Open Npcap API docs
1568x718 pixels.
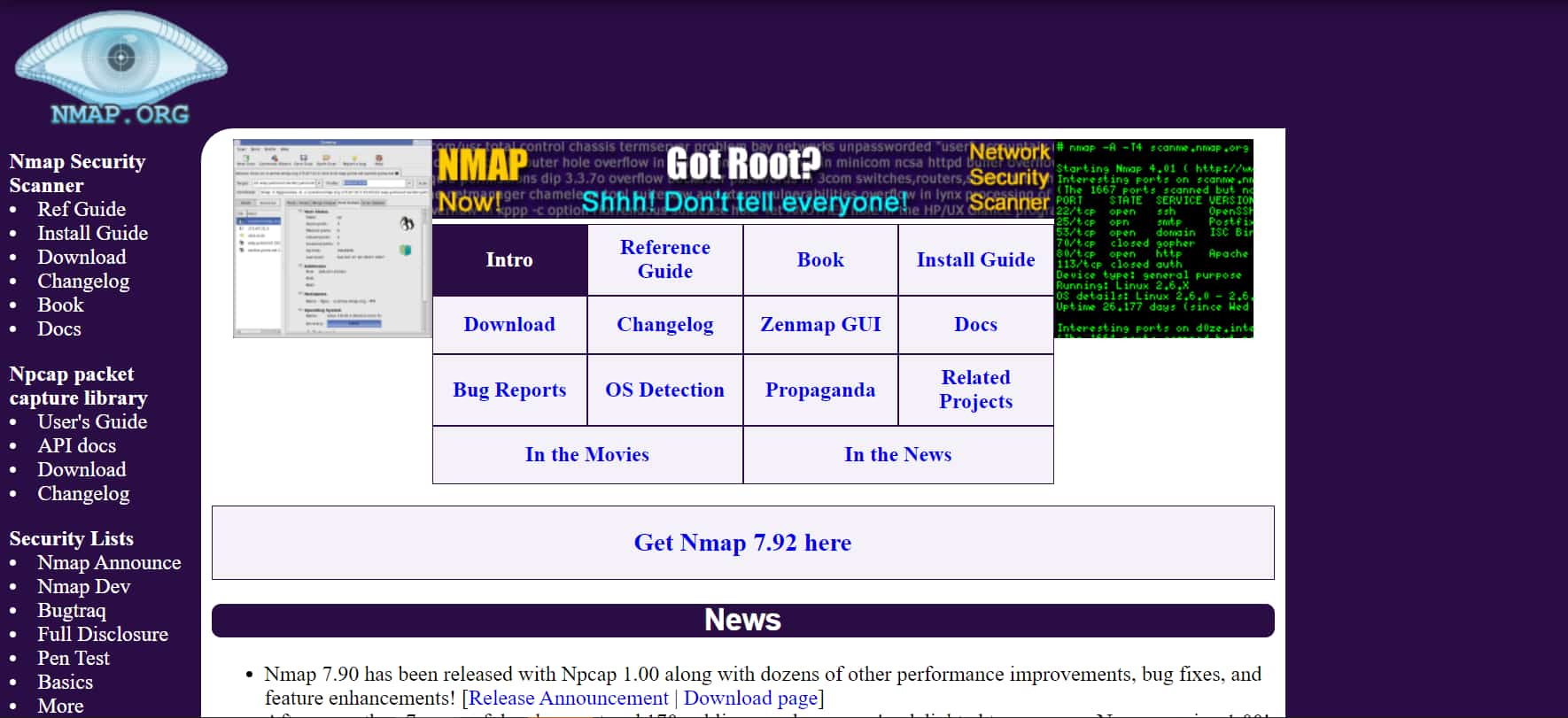coord(76,445)
